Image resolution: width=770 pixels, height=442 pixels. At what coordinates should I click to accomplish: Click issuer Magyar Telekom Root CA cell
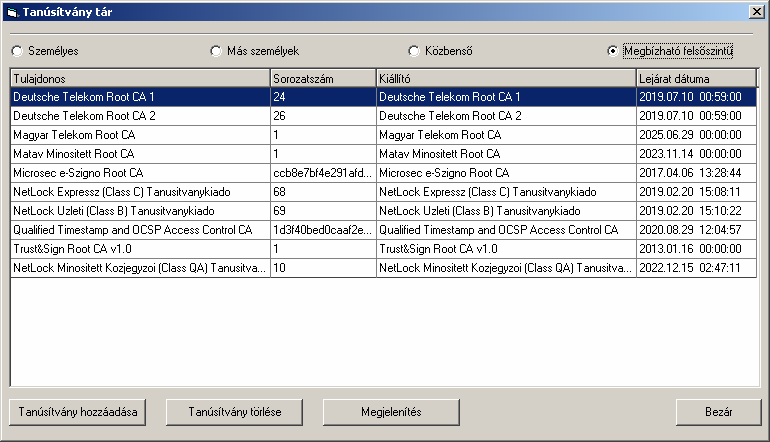click(506, 135)
